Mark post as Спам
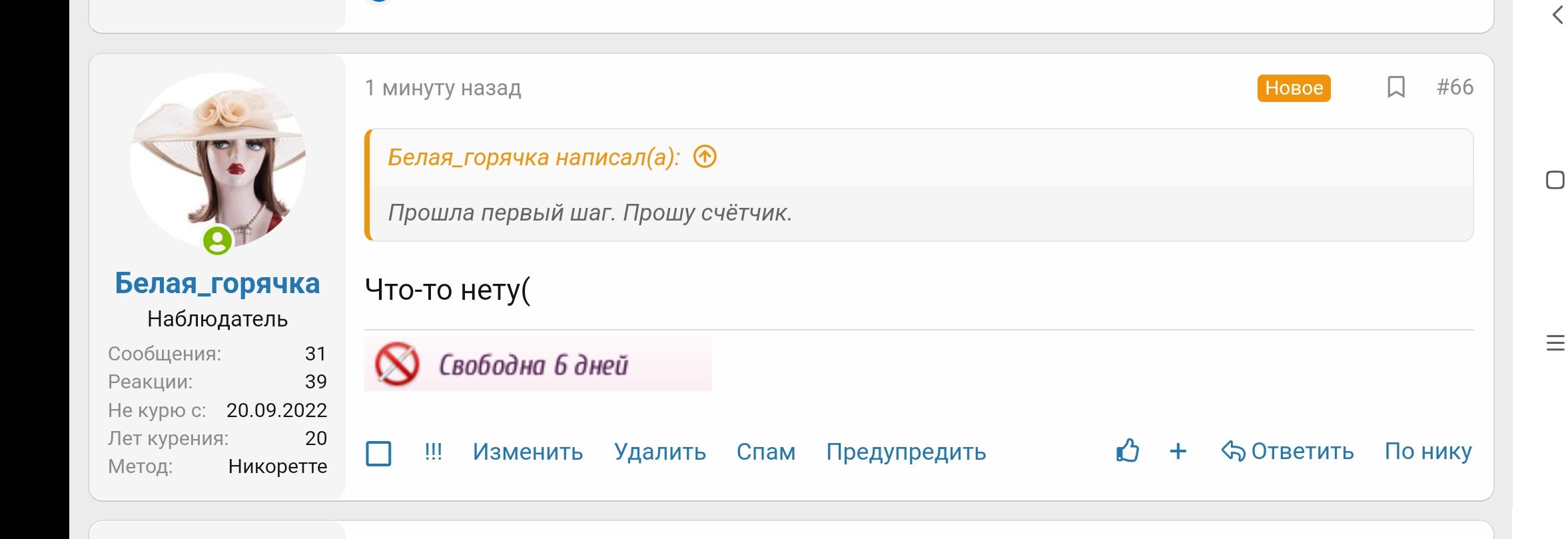Image resolution: width=1568 pixels, height=539 pixels. point(765,452)
